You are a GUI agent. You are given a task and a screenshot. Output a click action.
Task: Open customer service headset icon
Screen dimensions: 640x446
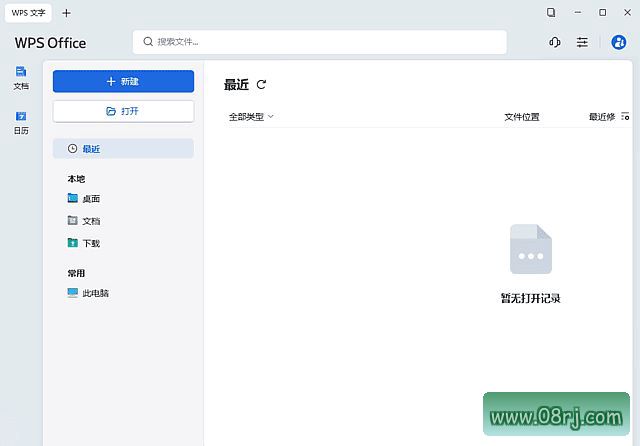(554, 42)
